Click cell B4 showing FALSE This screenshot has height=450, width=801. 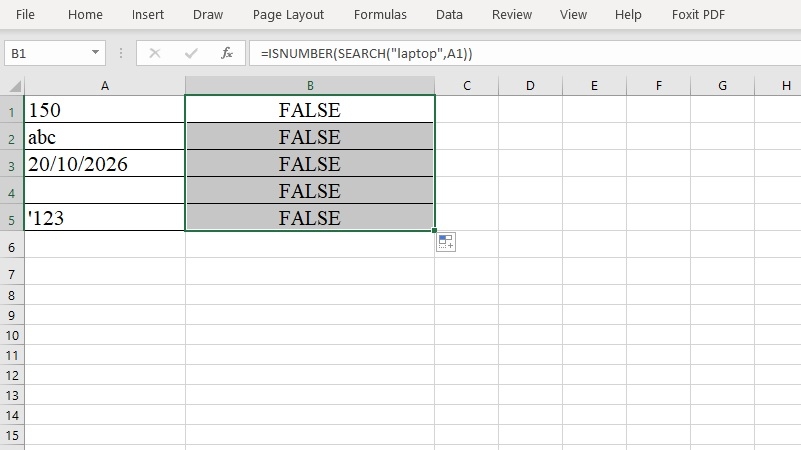310,191
